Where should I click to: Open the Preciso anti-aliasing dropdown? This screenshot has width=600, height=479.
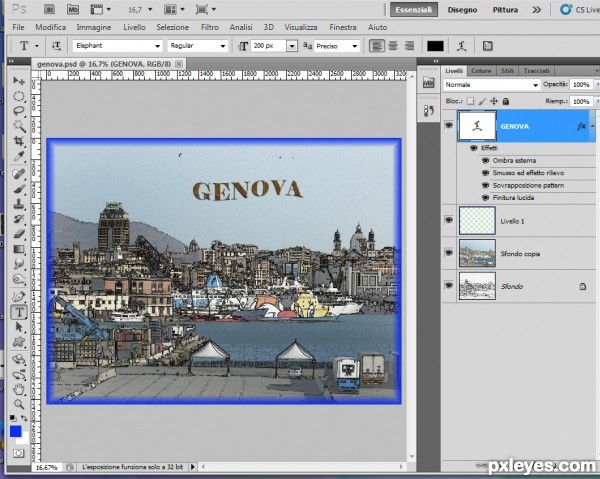click(355, 46)
